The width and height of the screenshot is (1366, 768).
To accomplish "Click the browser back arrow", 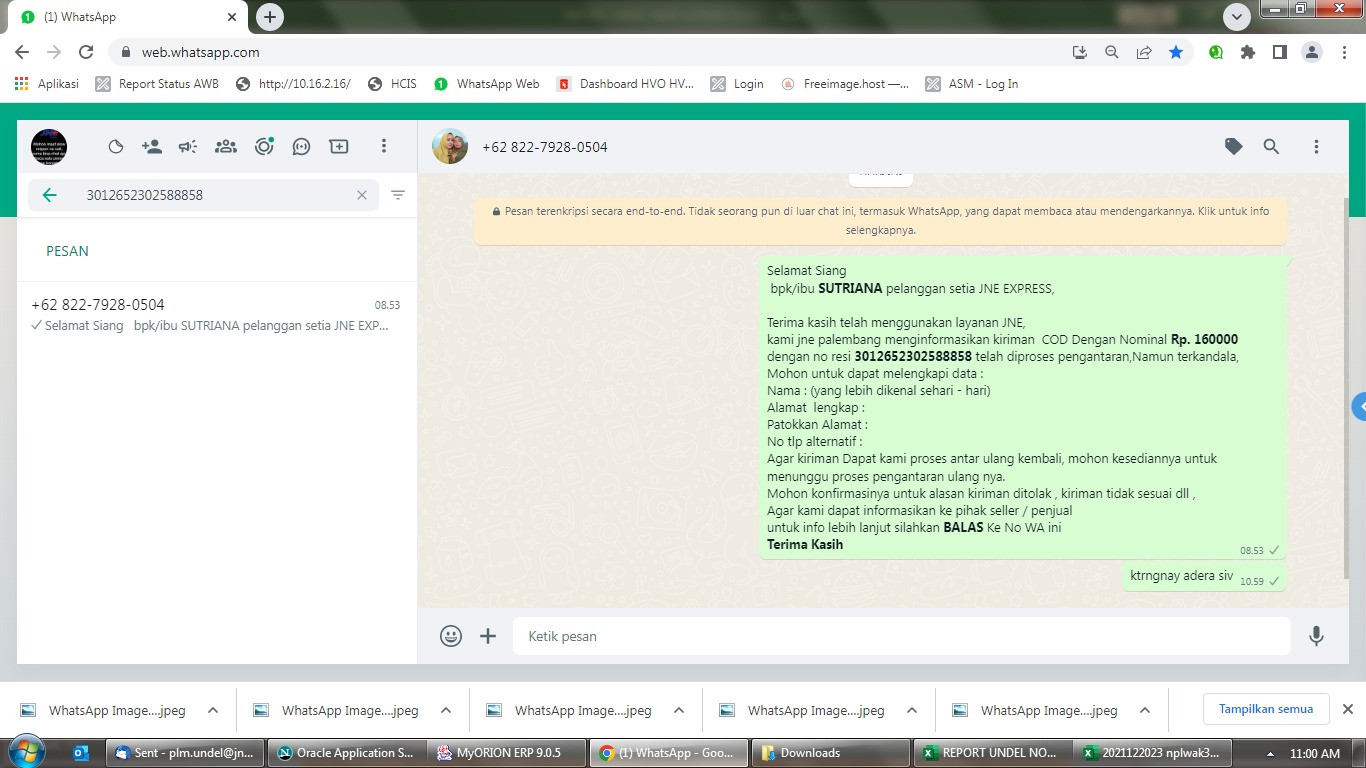I will click(x=22, y=52).
